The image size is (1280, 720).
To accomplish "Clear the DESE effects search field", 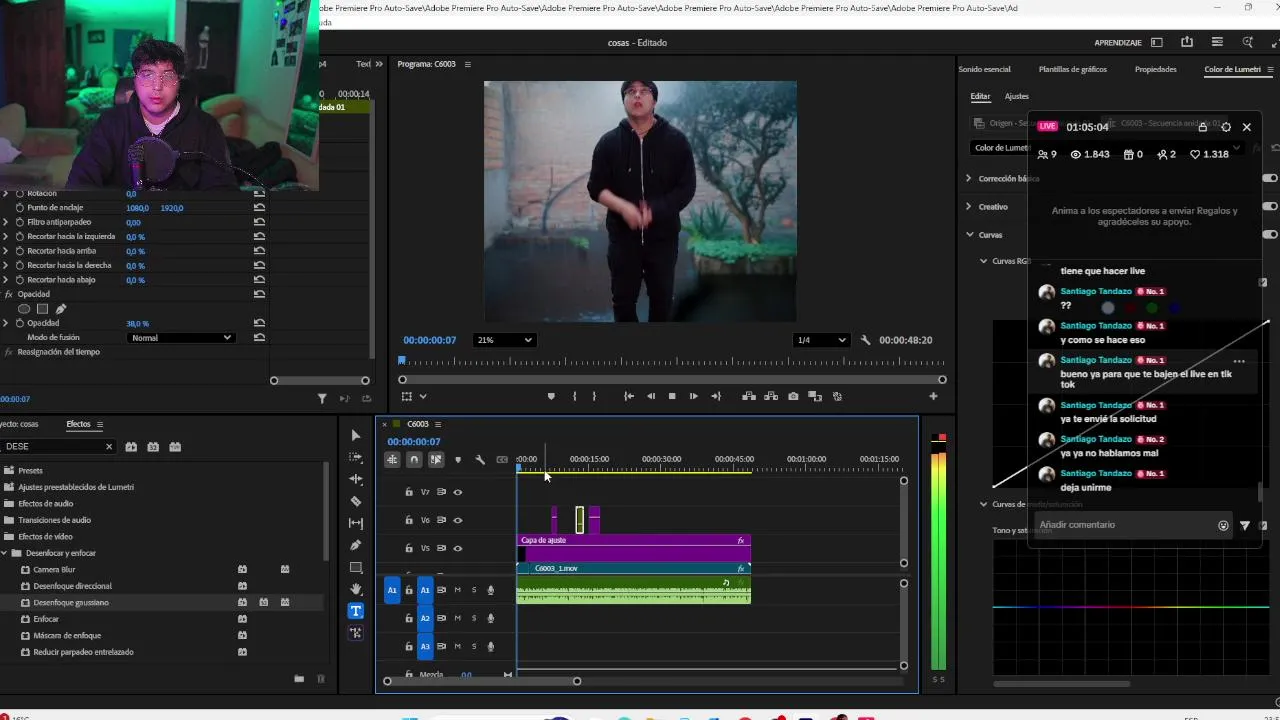I will (108, 446).
